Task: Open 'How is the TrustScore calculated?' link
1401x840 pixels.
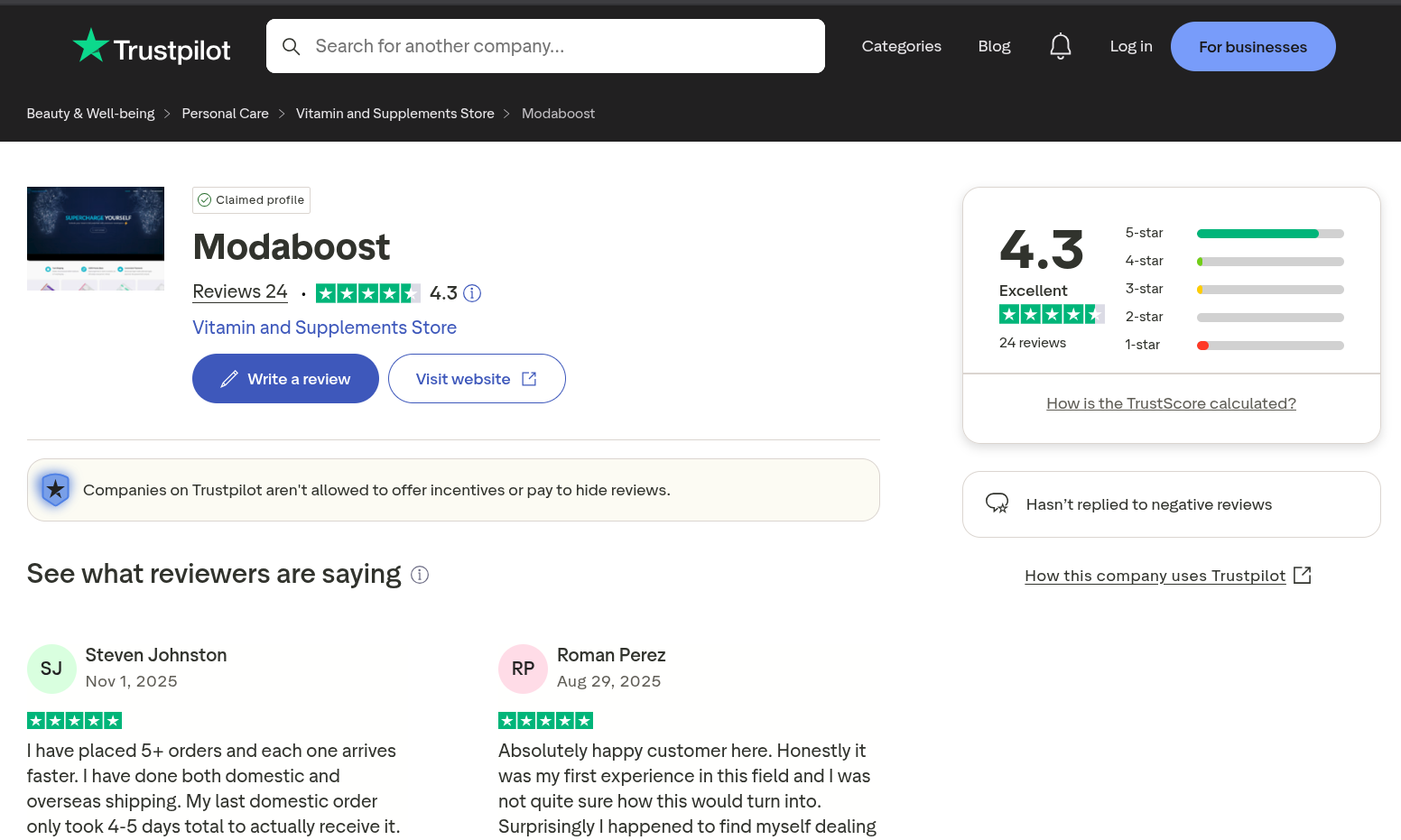Action: (1171, 403)
